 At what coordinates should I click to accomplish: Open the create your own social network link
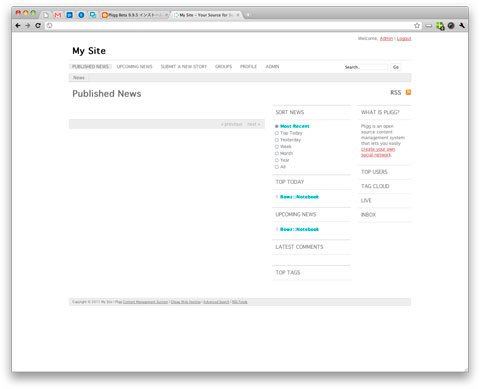click(x=378, y=152)
